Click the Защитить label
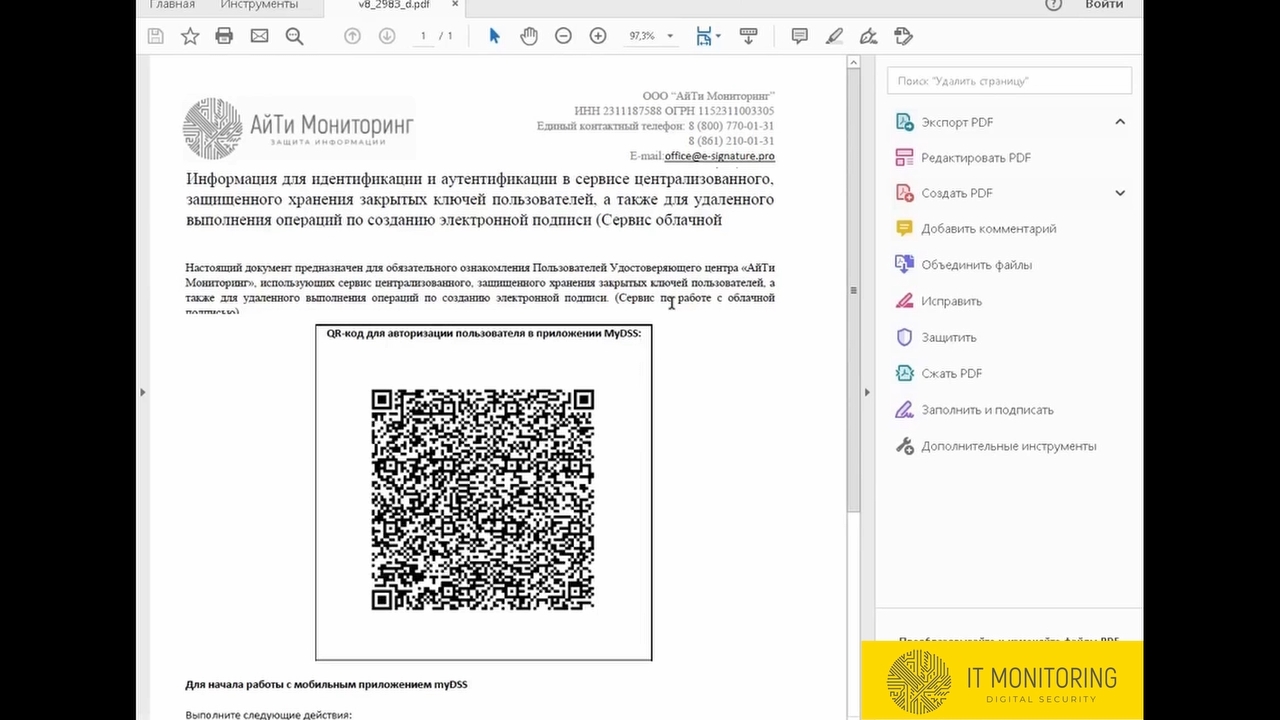Screen dimensions: 1280x720 (949, 337)
